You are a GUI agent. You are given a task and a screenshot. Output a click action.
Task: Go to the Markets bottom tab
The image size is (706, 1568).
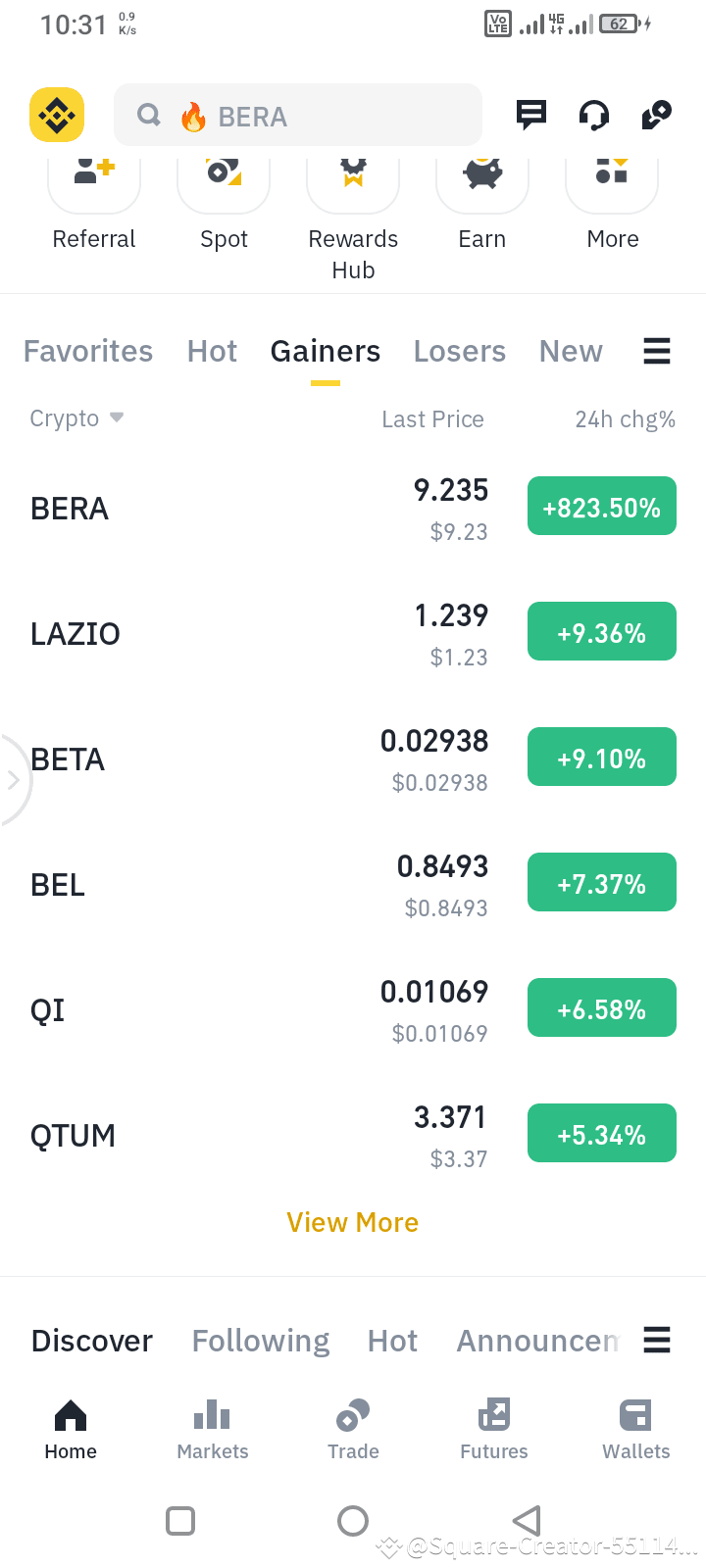[x=213, y=1431]
